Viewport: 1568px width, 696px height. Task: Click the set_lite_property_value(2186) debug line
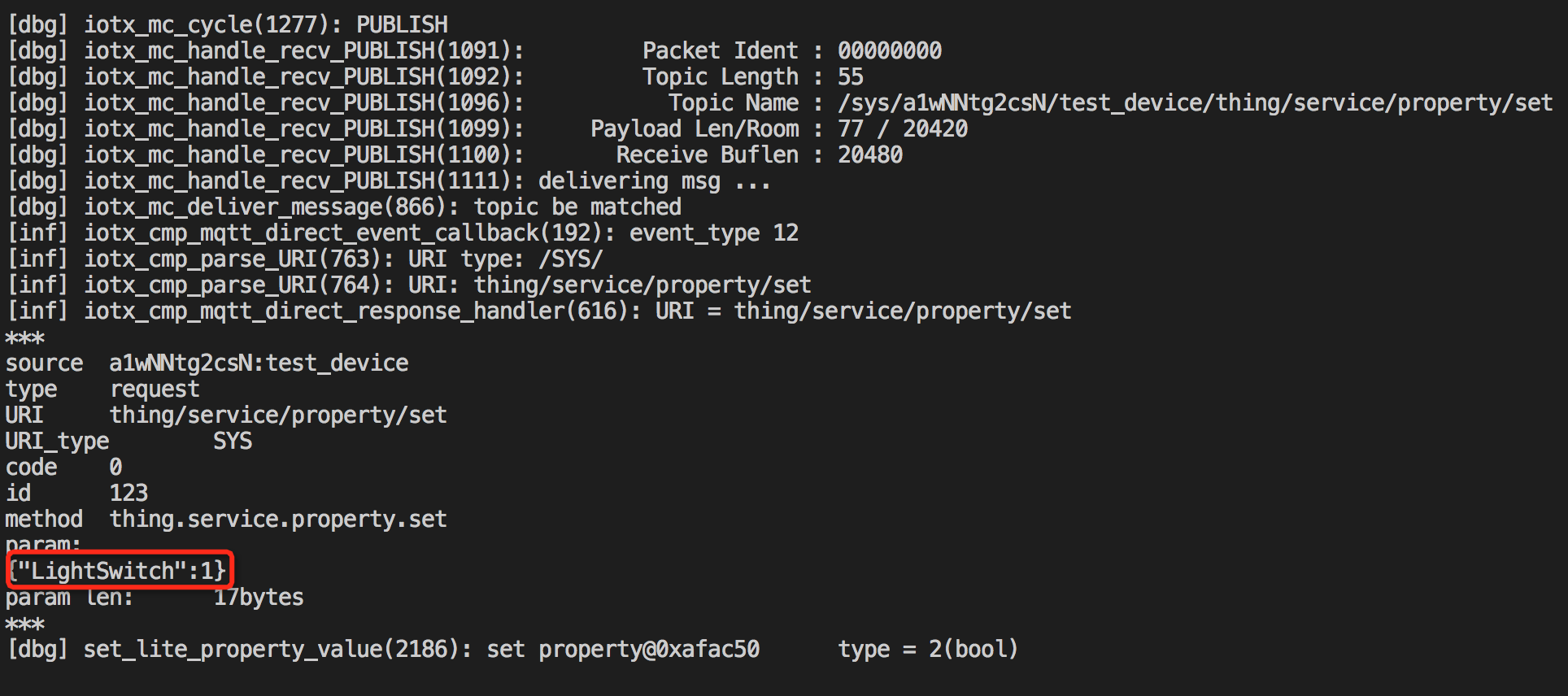click(512, 649)
